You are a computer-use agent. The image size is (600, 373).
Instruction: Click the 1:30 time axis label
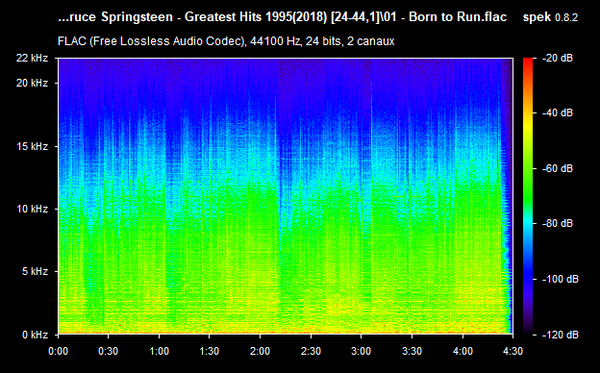pos(209,351)
